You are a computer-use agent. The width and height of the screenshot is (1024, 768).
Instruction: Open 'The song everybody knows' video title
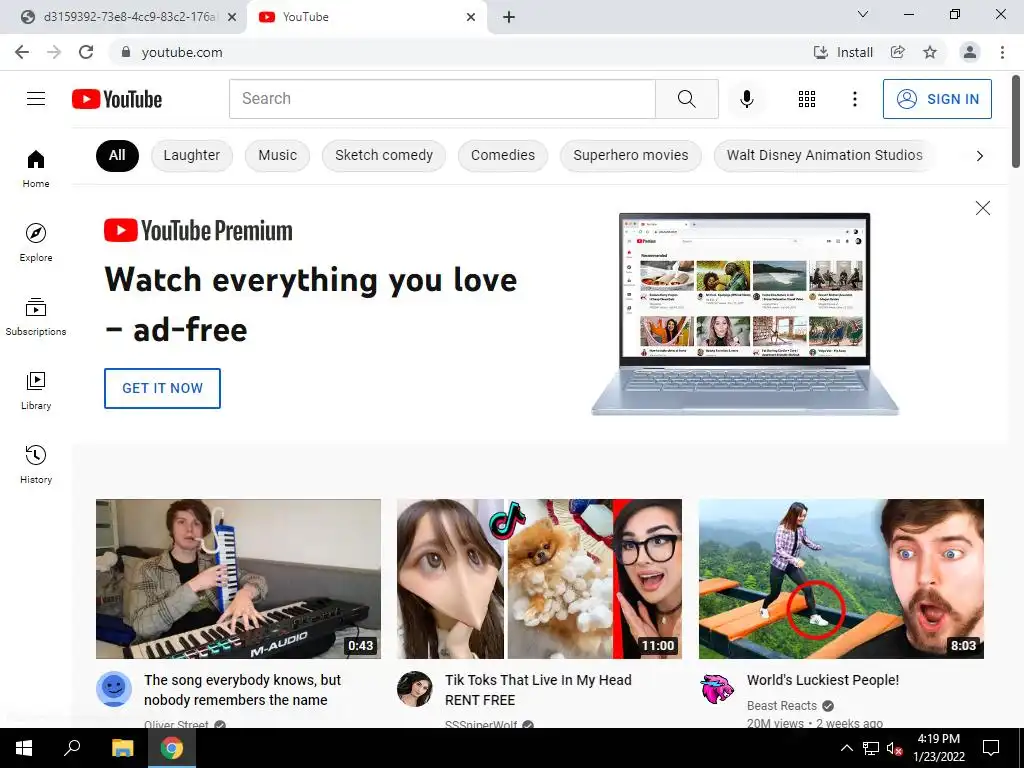point(242,690)
